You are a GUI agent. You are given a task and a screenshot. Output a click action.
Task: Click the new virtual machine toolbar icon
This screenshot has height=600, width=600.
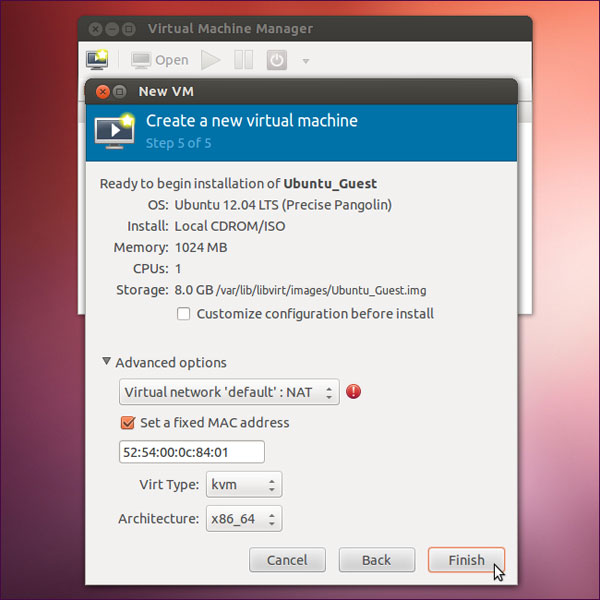[x=97, y=60]
